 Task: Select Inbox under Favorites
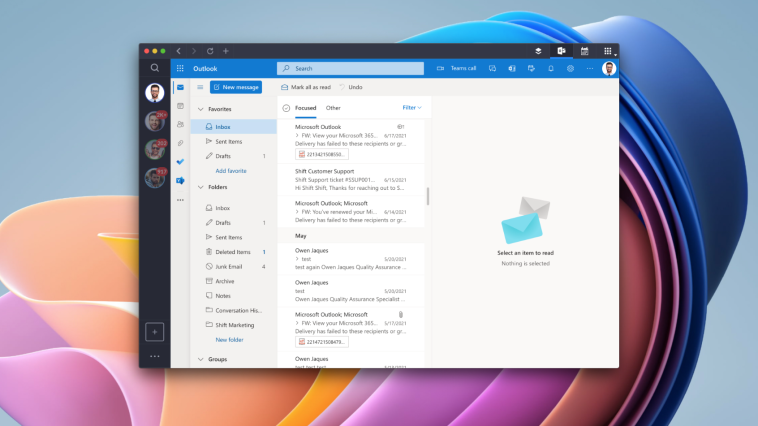233,127
